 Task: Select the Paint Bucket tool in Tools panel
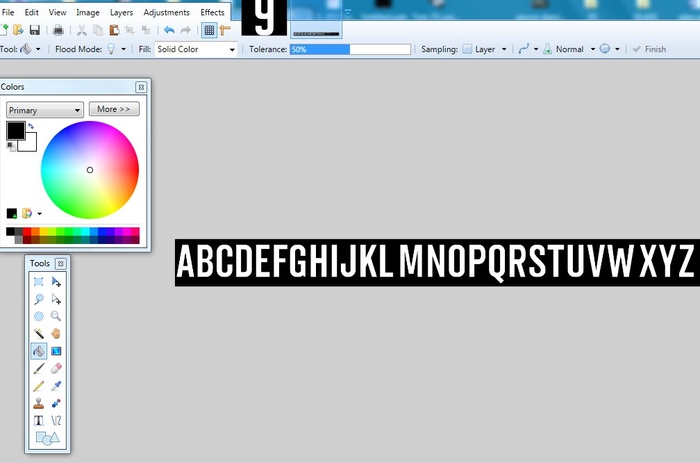[39, 351]
